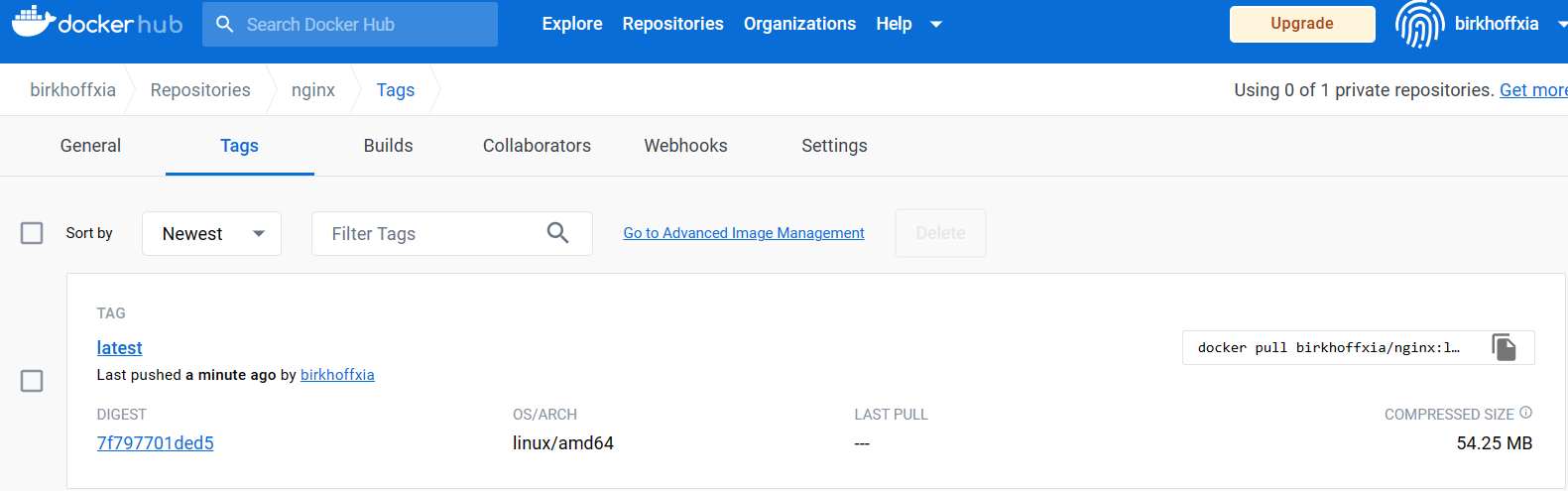The height and width of the screenshot is (491, 1568).
Task: Toggle the select-all tags checkbox
Action: pos(32,233)
